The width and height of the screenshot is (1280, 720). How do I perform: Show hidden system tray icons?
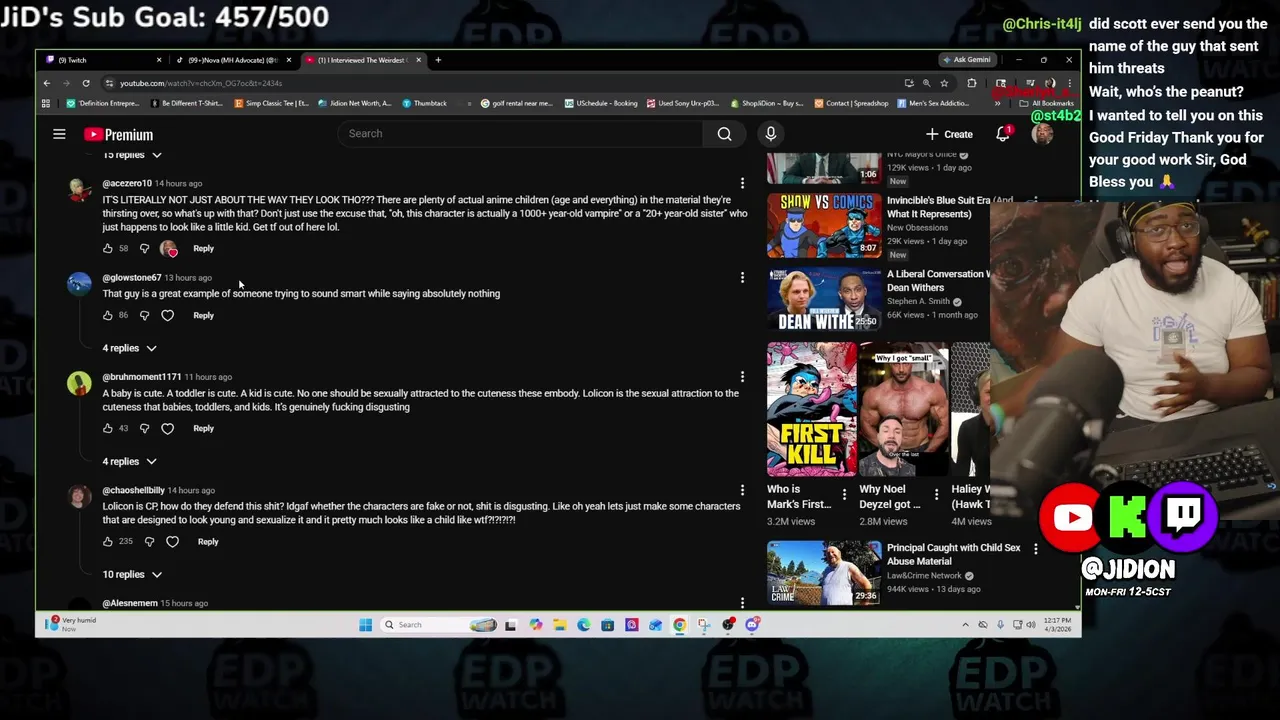pyautogui.click(x=965, y=625)
